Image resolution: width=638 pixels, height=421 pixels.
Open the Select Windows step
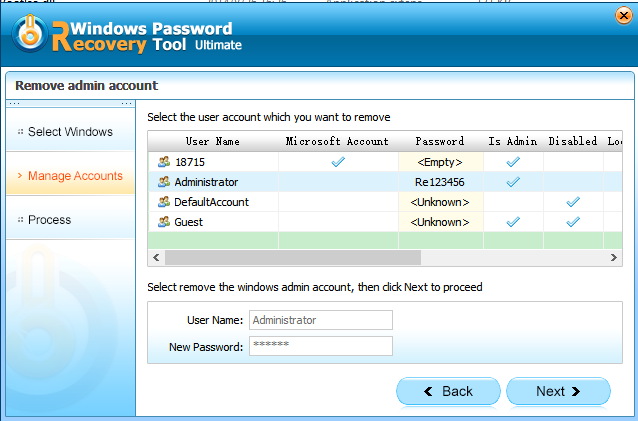[x=70, y=131]
